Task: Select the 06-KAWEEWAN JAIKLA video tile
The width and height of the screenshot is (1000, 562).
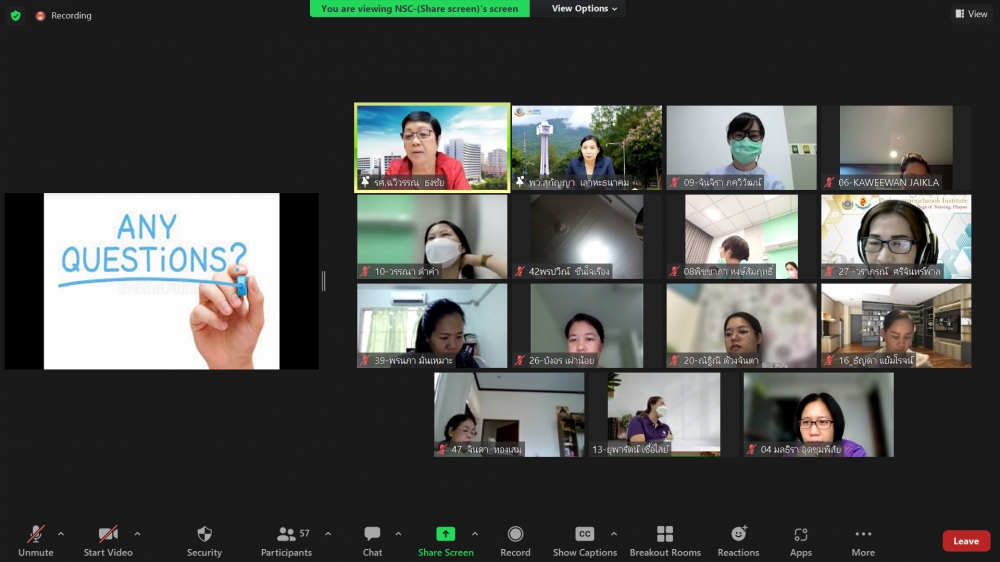Action: (895, 148)
